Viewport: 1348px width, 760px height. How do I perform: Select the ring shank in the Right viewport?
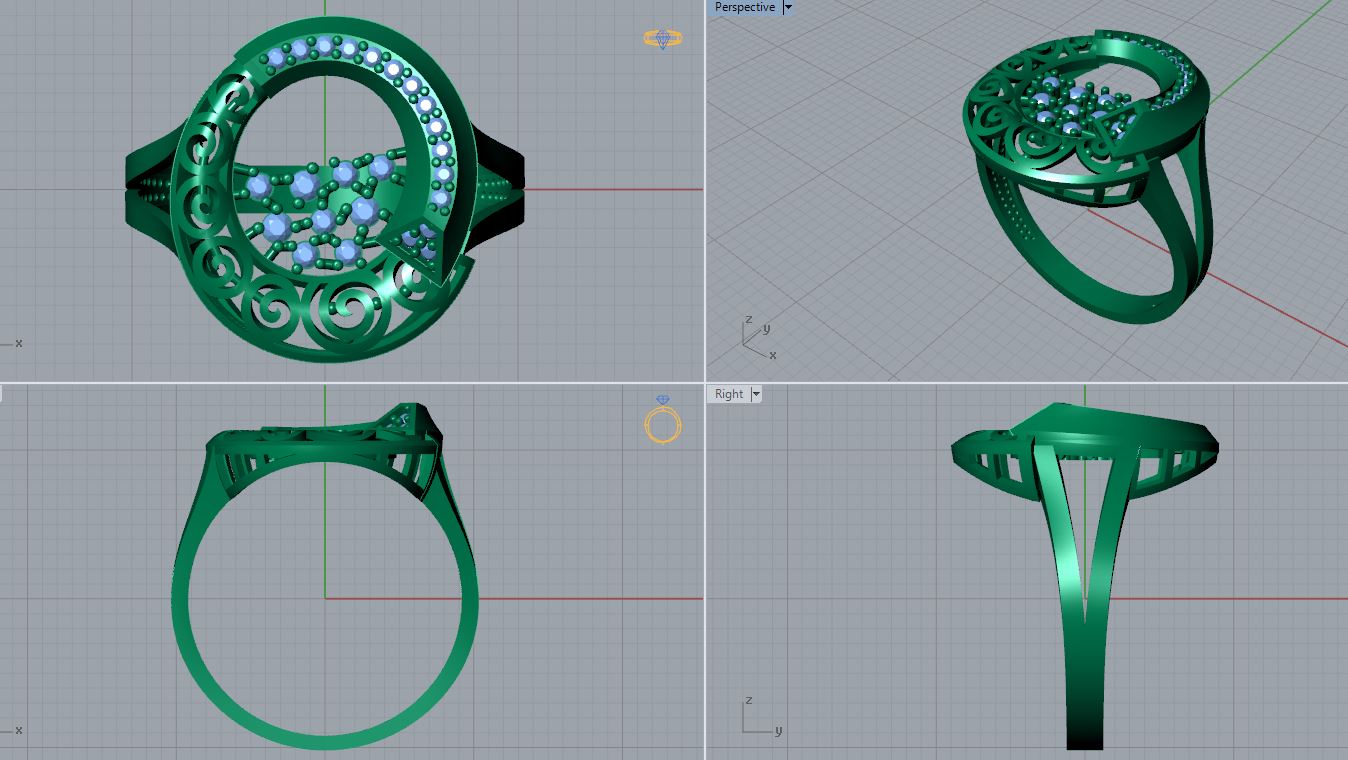[x=1086, y=600]
